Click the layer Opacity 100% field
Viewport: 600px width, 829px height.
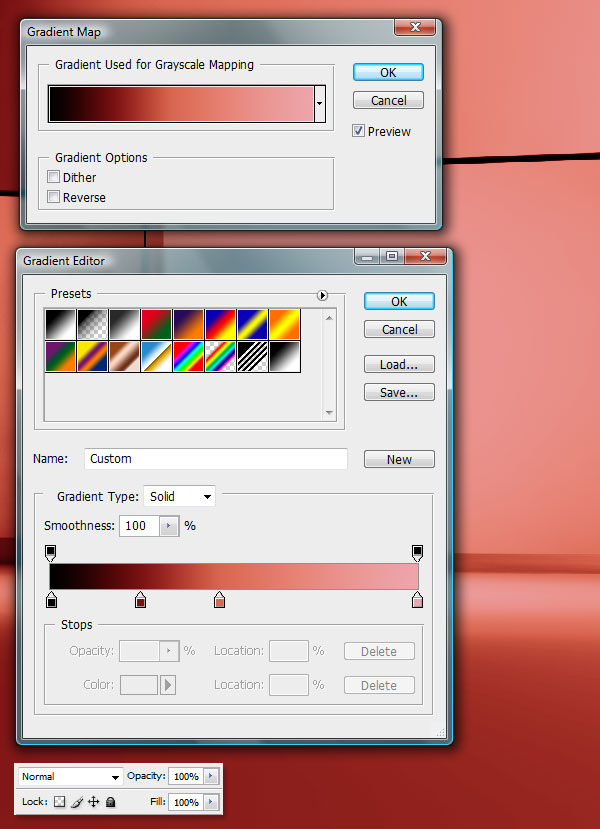click(186, 777)
